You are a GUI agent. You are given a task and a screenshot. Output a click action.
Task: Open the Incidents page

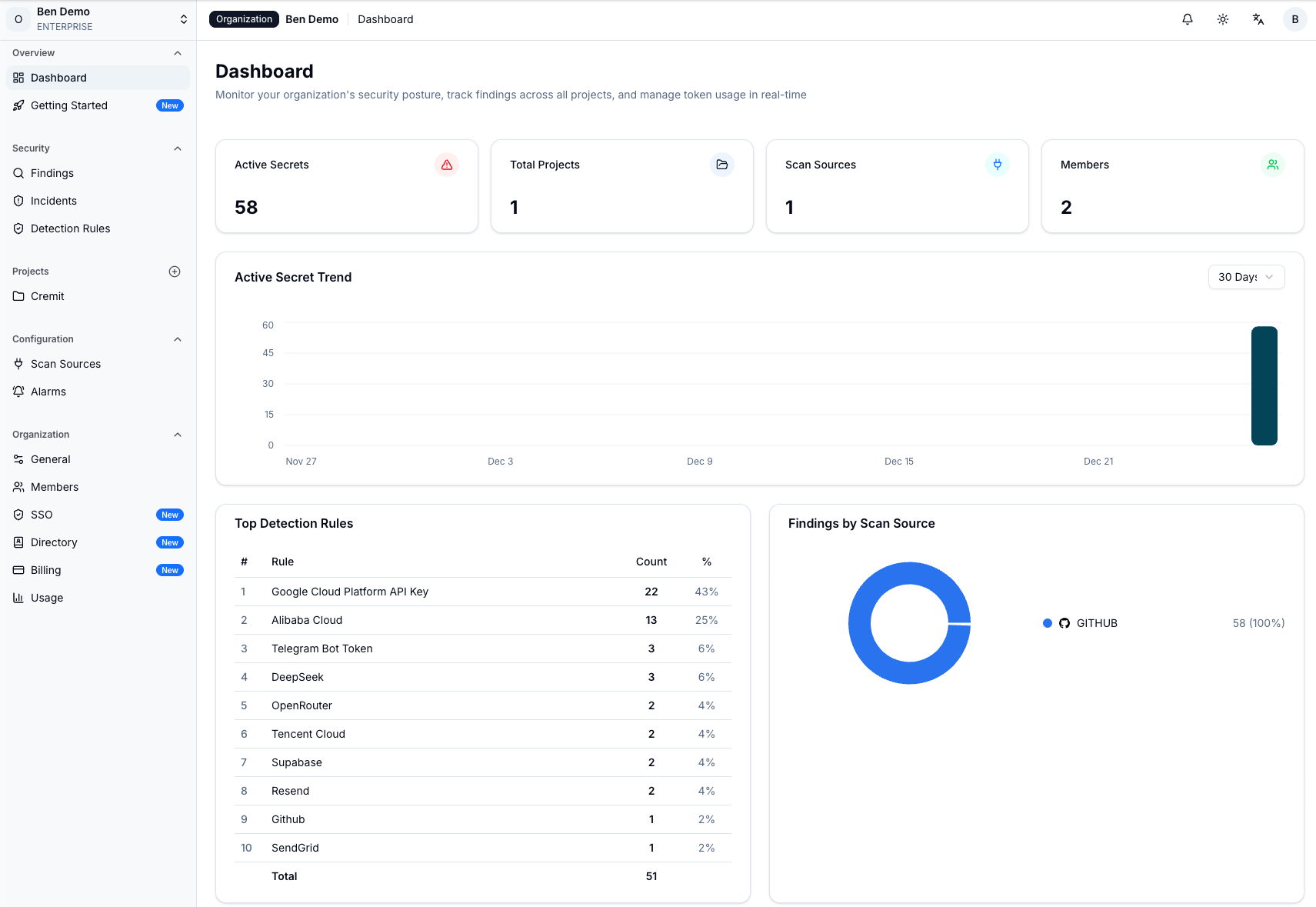click(98, 201)
